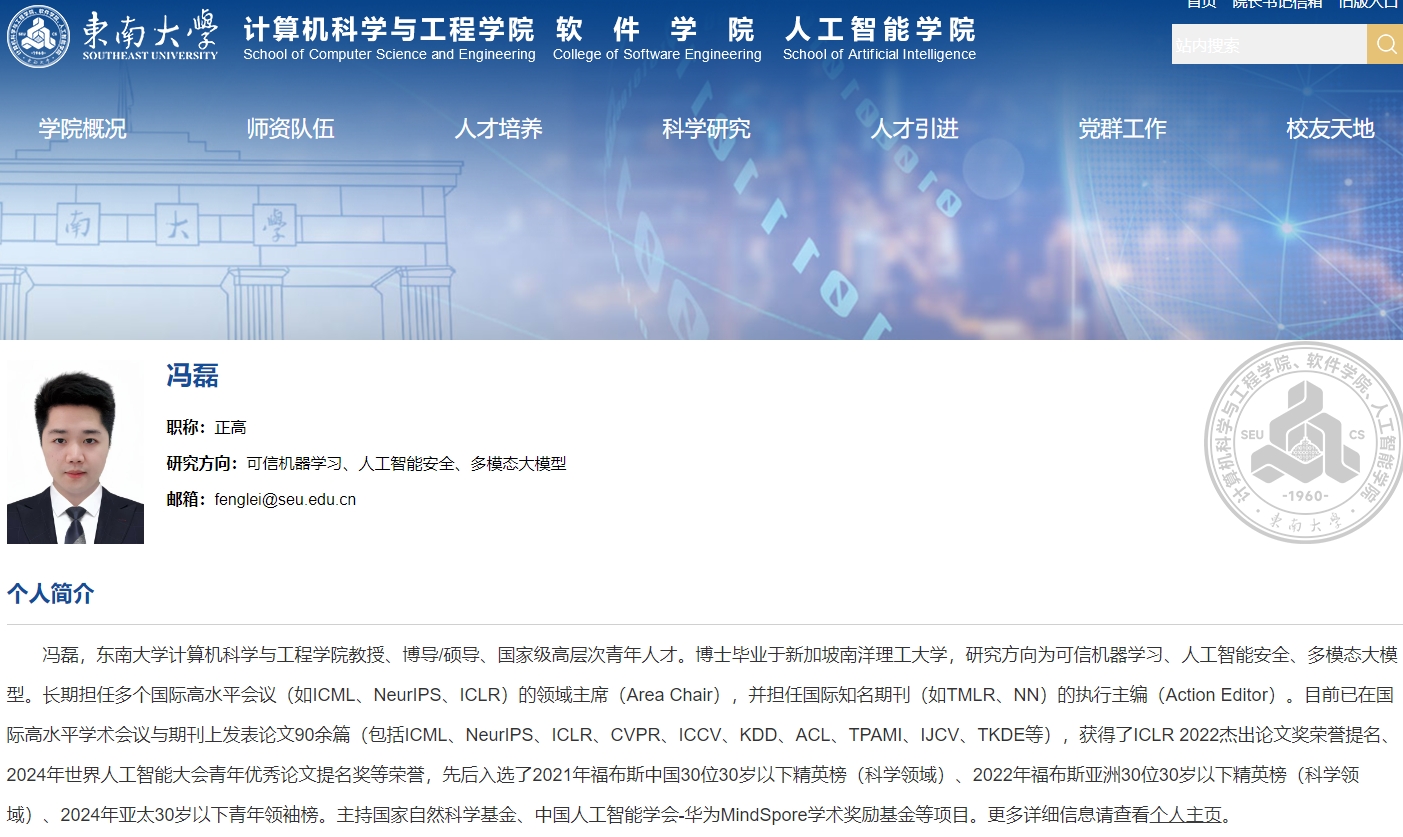Viewport: 1403px width, 837px height.
Task: Click the Southeast University logo emblem
Action: [39, 36]
